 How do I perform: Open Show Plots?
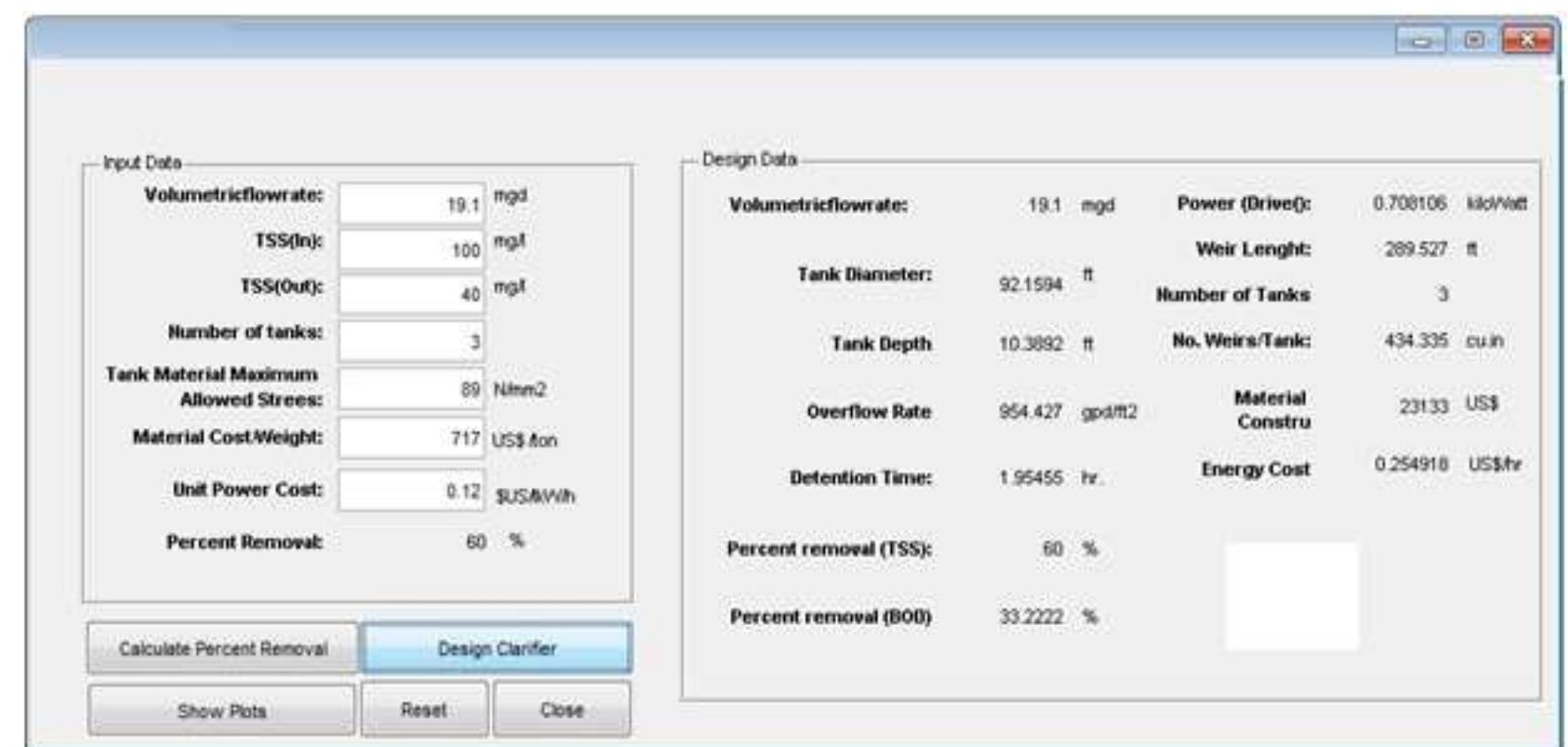(x=222, y=710)
